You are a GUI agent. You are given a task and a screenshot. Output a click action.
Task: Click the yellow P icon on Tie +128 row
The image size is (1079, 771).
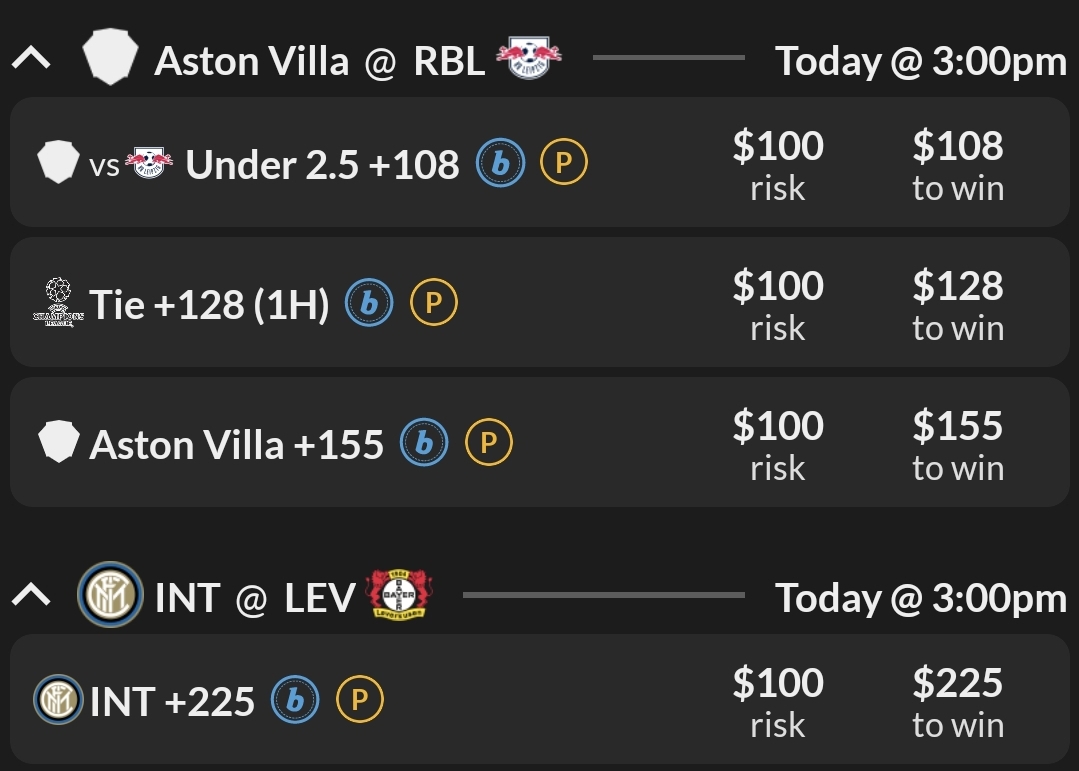[x=433, y=303]
